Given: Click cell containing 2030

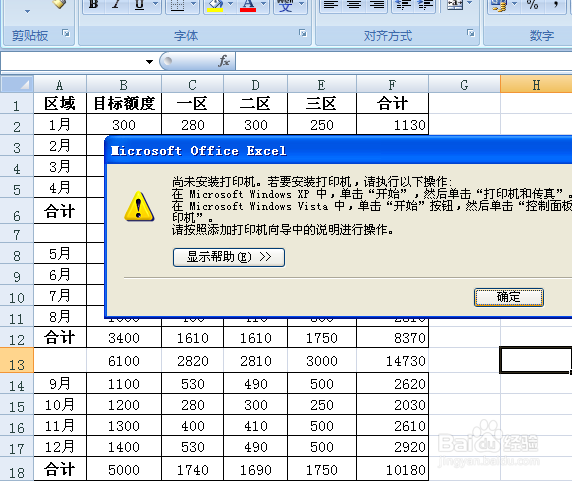Looking at the screenshot, I should coord(392,404).
